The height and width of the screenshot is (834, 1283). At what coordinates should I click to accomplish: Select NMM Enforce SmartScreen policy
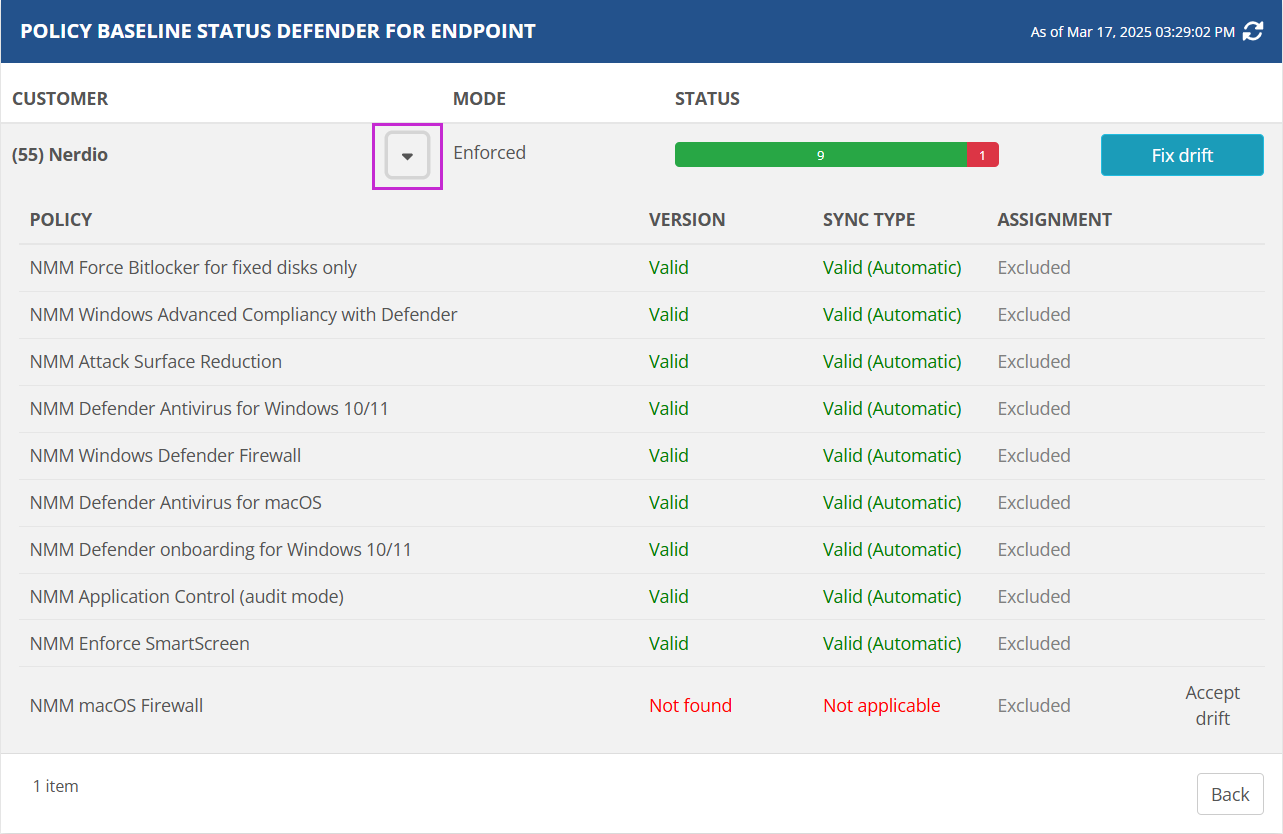point(140,643)
